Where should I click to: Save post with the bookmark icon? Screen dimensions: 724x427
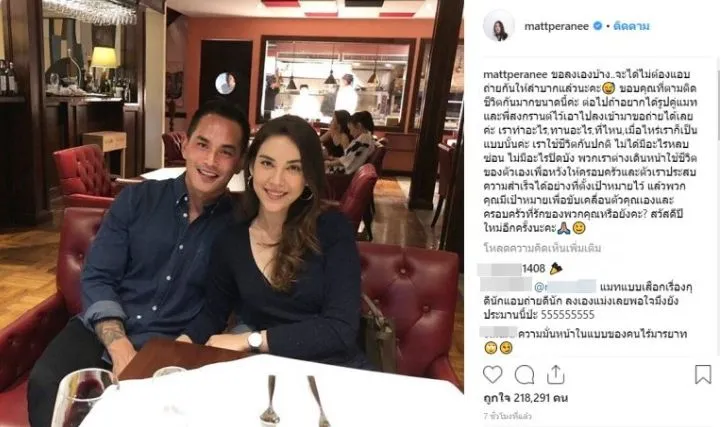point(703,374)
